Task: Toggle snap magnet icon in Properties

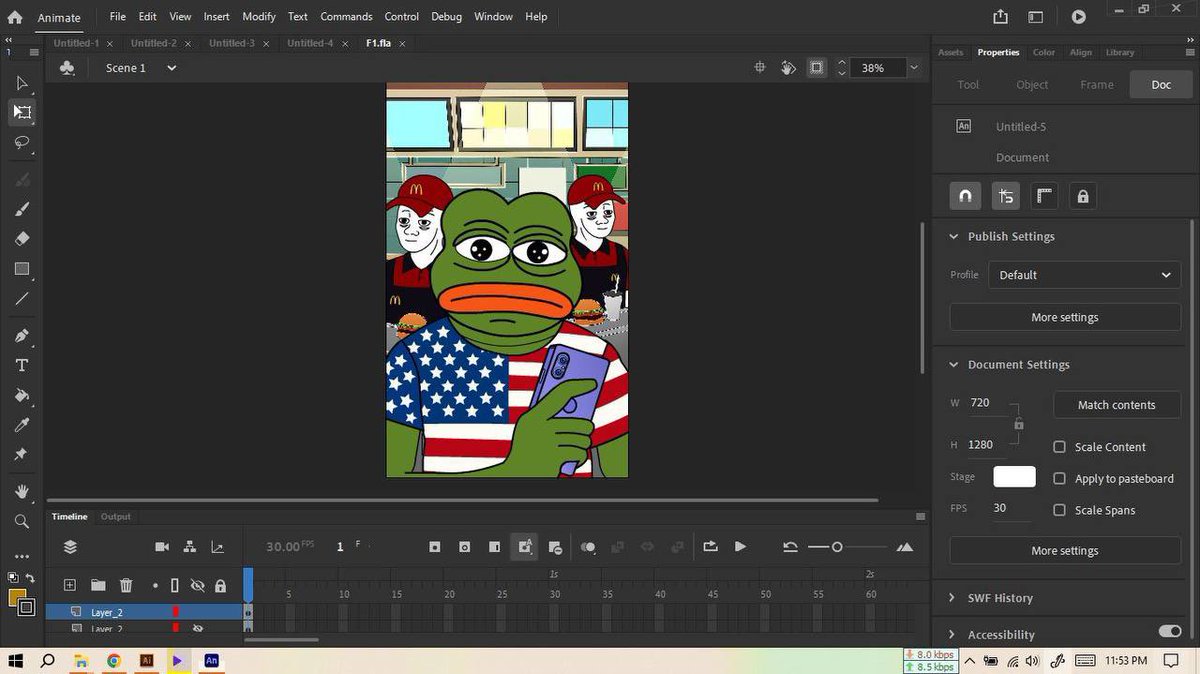Action: 965,196
